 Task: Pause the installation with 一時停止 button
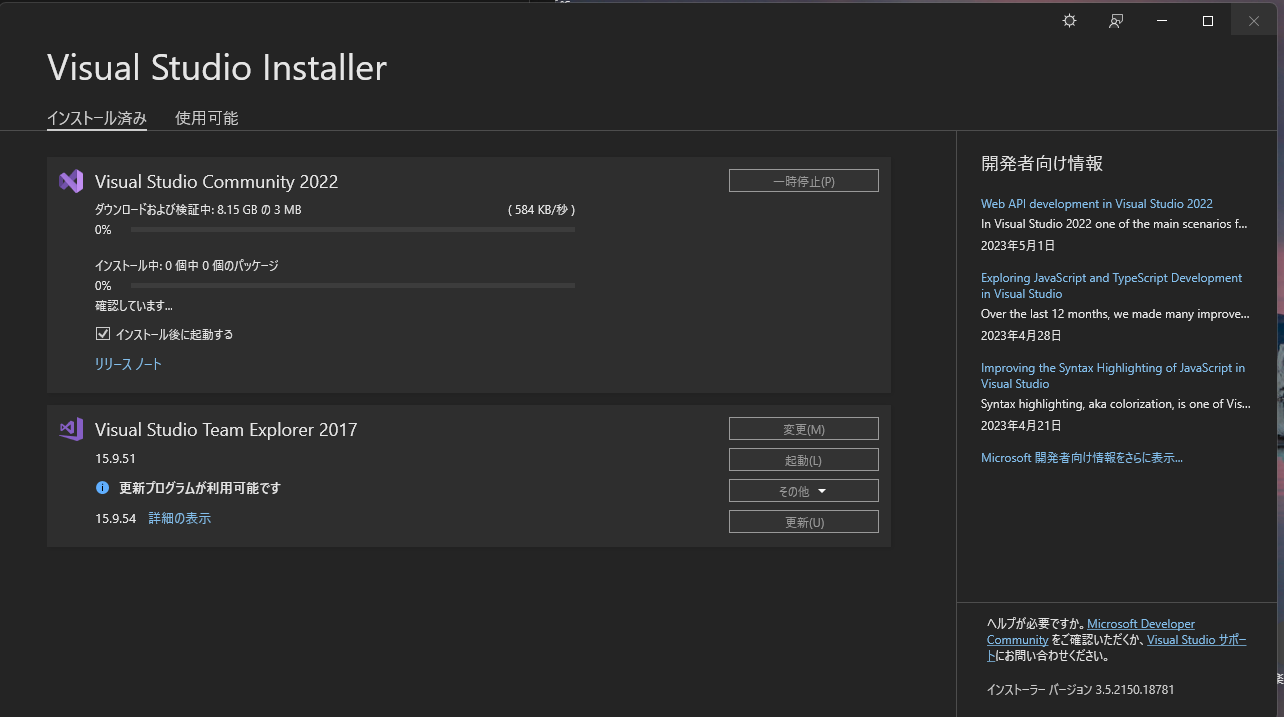[803, 180]
